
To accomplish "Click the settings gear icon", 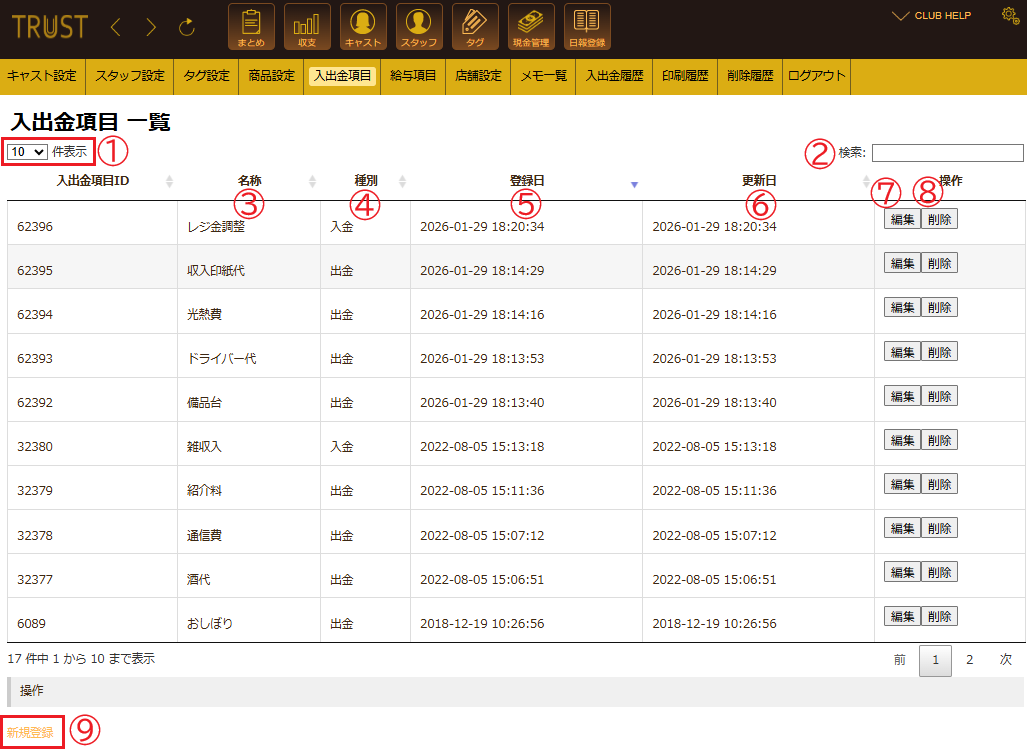I will click(1009, 15).
